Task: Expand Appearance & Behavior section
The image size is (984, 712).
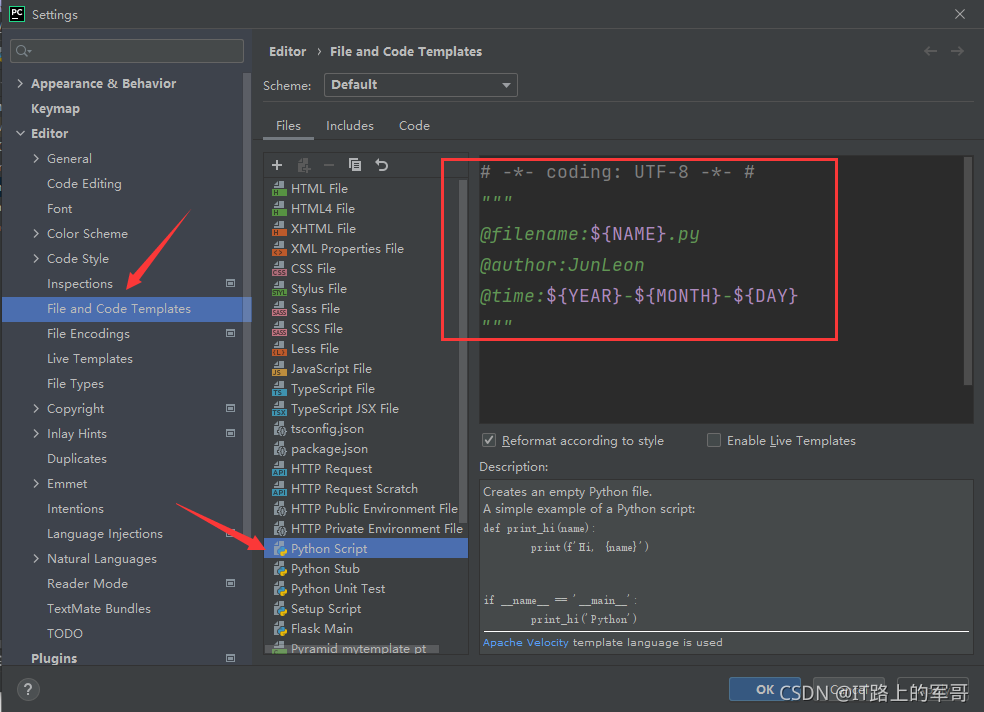Action: point(20,83)
